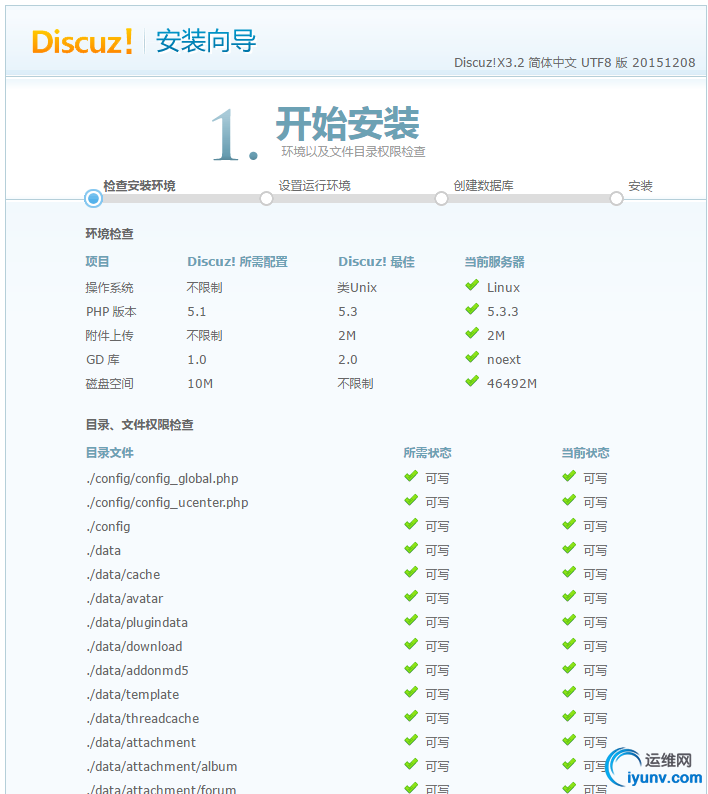Select the 安装 step marker
The image size is (708, 794).
(x=616, y=198)
